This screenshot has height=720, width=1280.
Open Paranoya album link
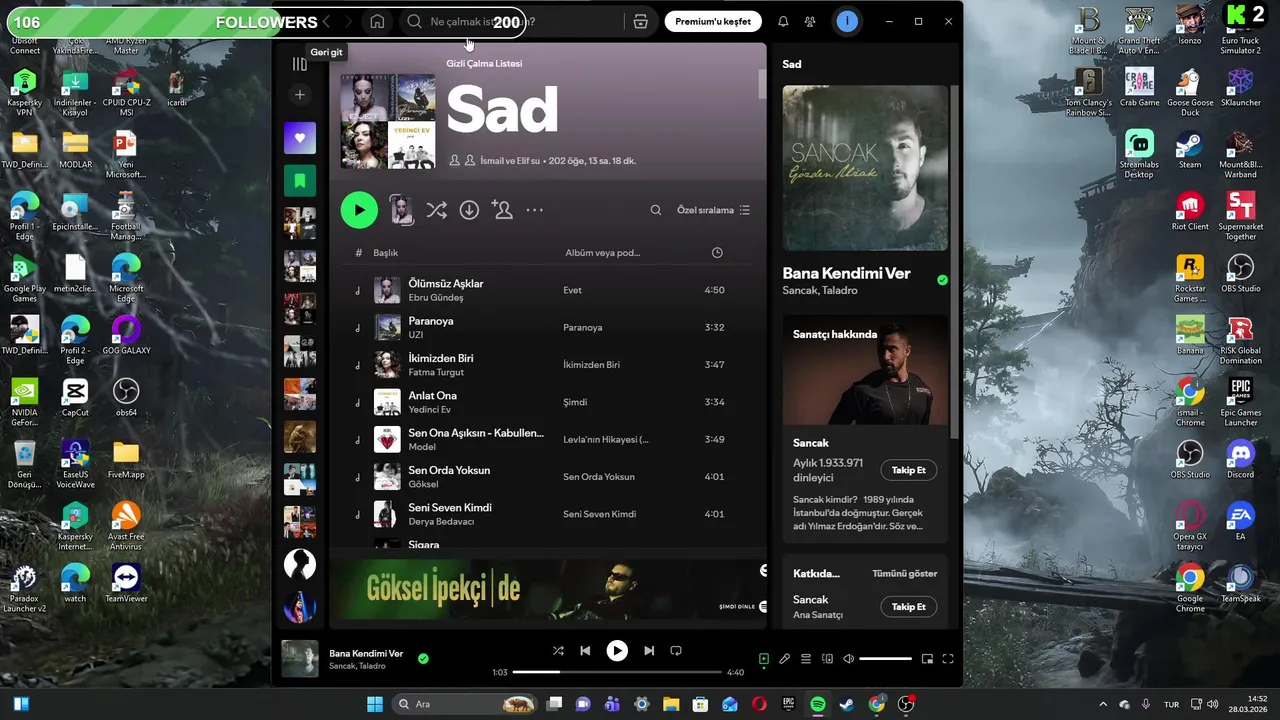pos(583,327)
